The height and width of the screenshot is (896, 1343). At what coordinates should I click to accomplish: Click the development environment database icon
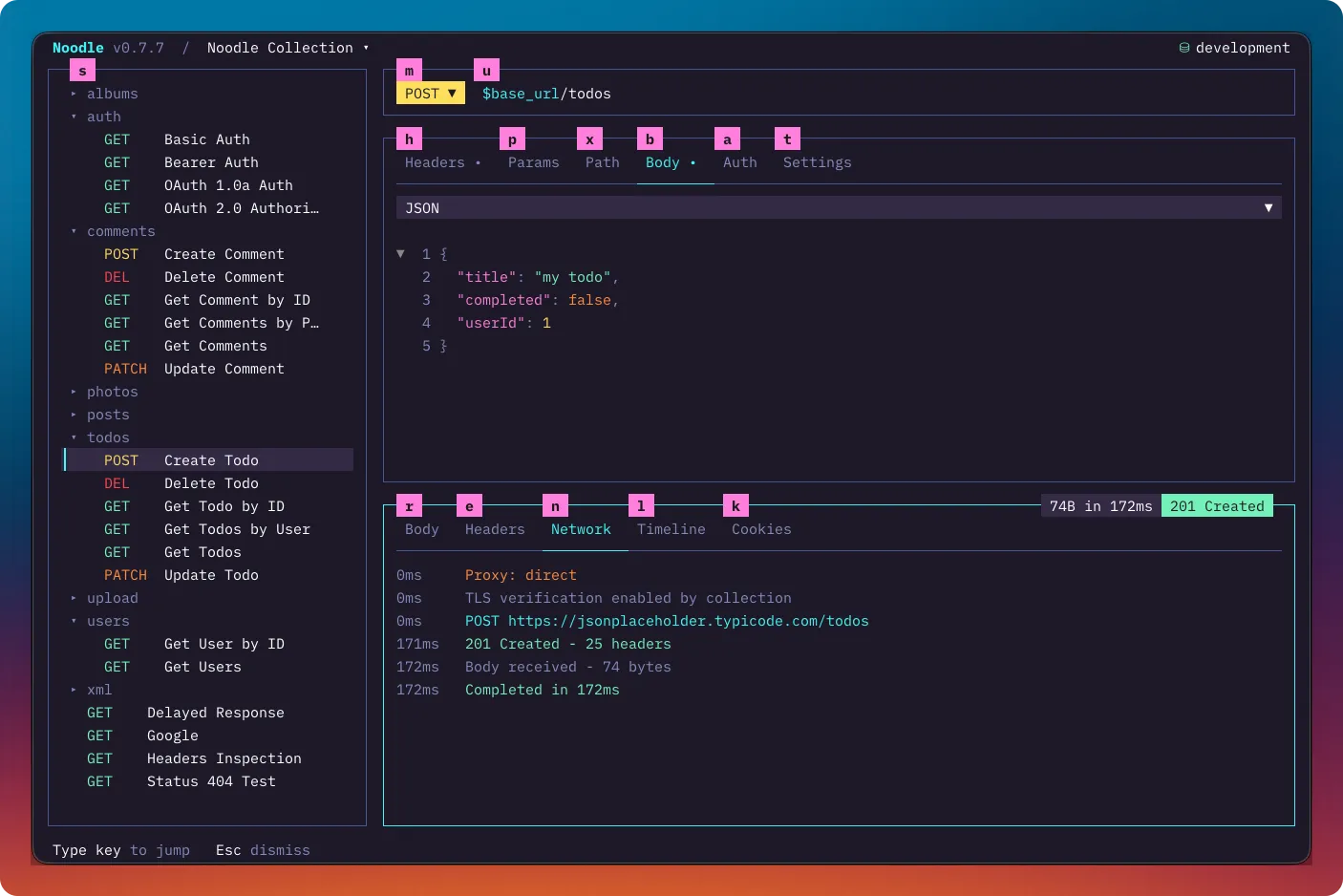click(x=1184, y=48)
